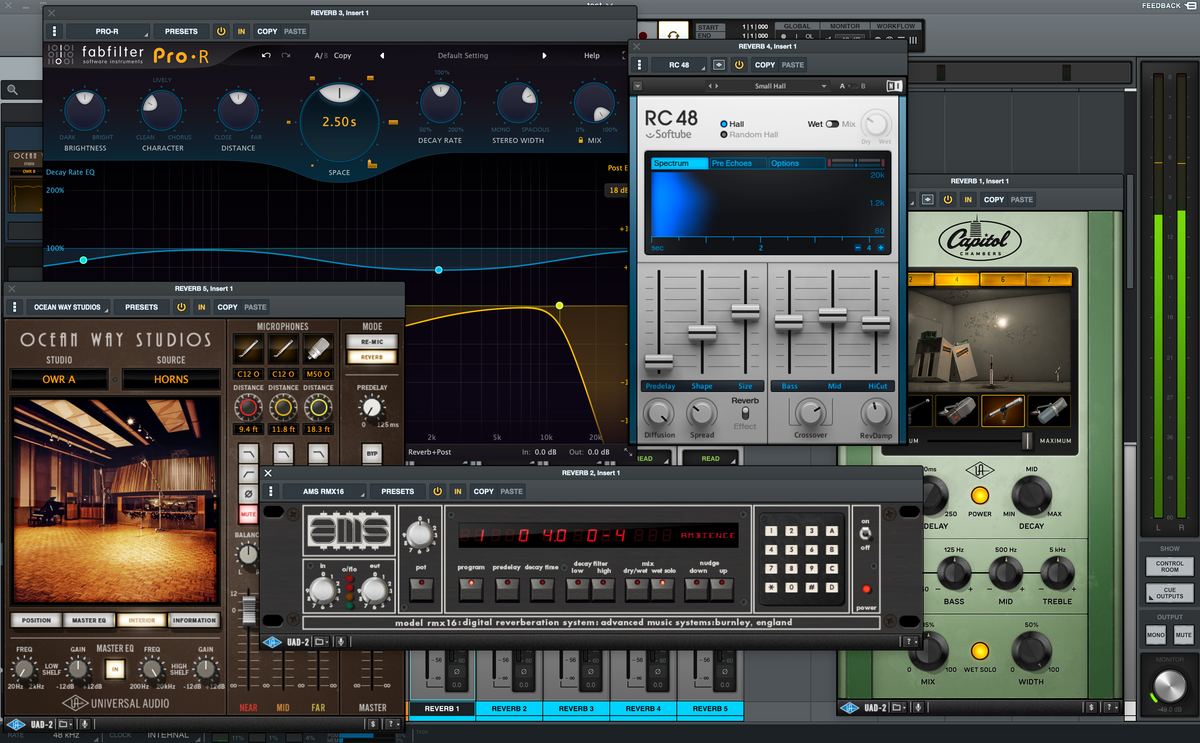Click SPACE decay time knob in Pro-R
This screenshot has height=743, width=1200.
pyautogui.click(x=338, y=121)
